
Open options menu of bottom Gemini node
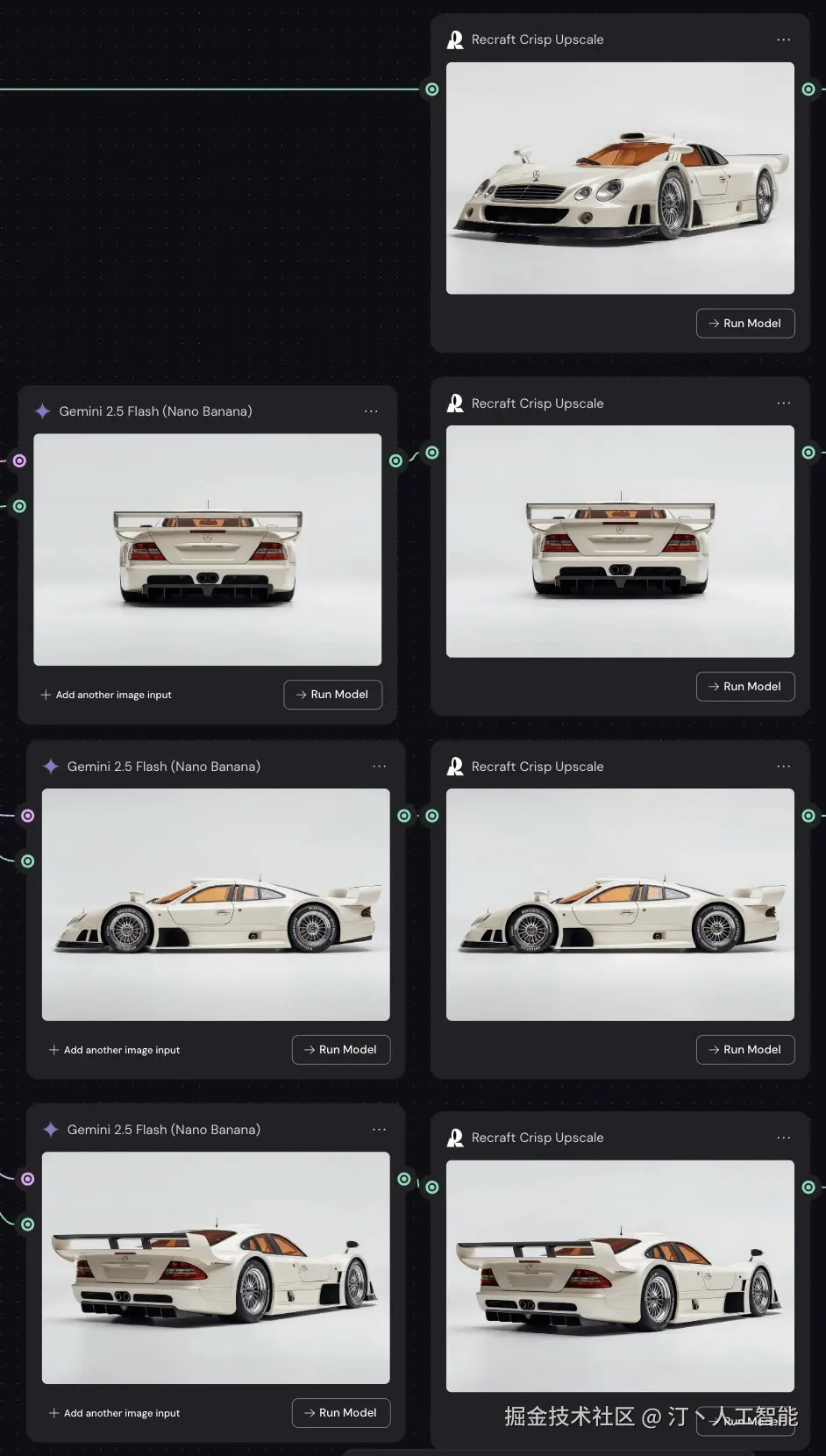tap(379, 1130)
